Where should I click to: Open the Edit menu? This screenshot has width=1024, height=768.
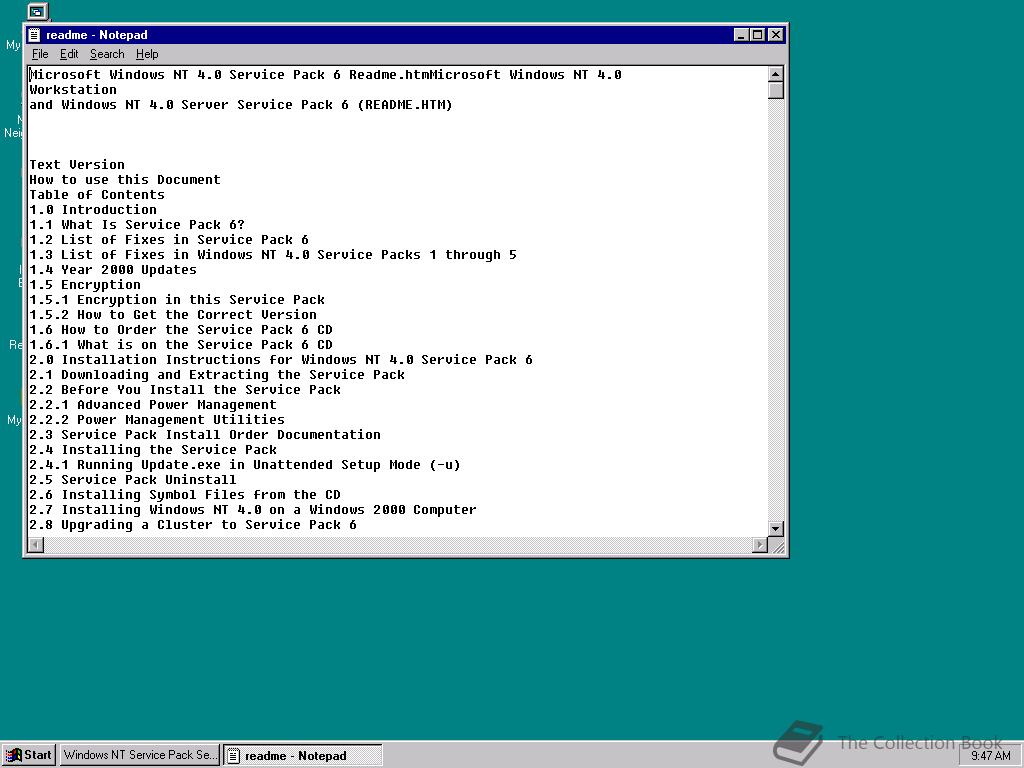point(69,54)
